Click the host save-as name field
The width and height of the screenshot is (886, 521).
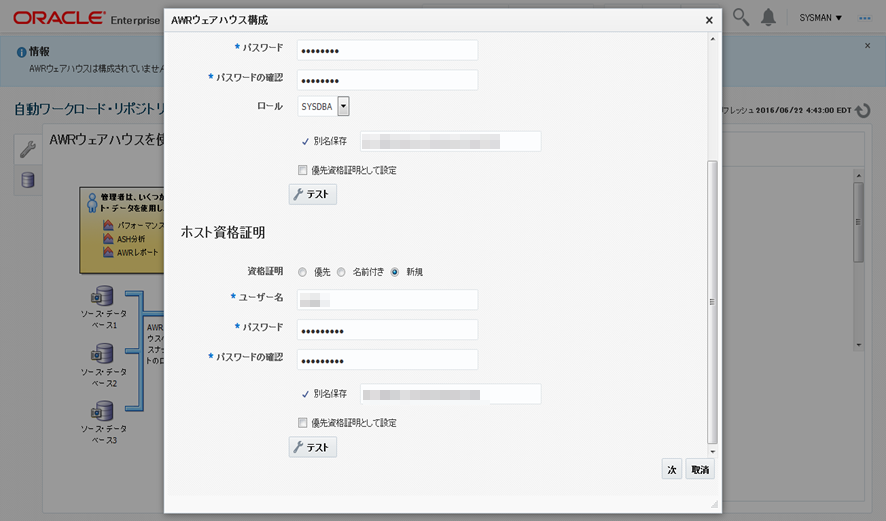tap(450, 394)
